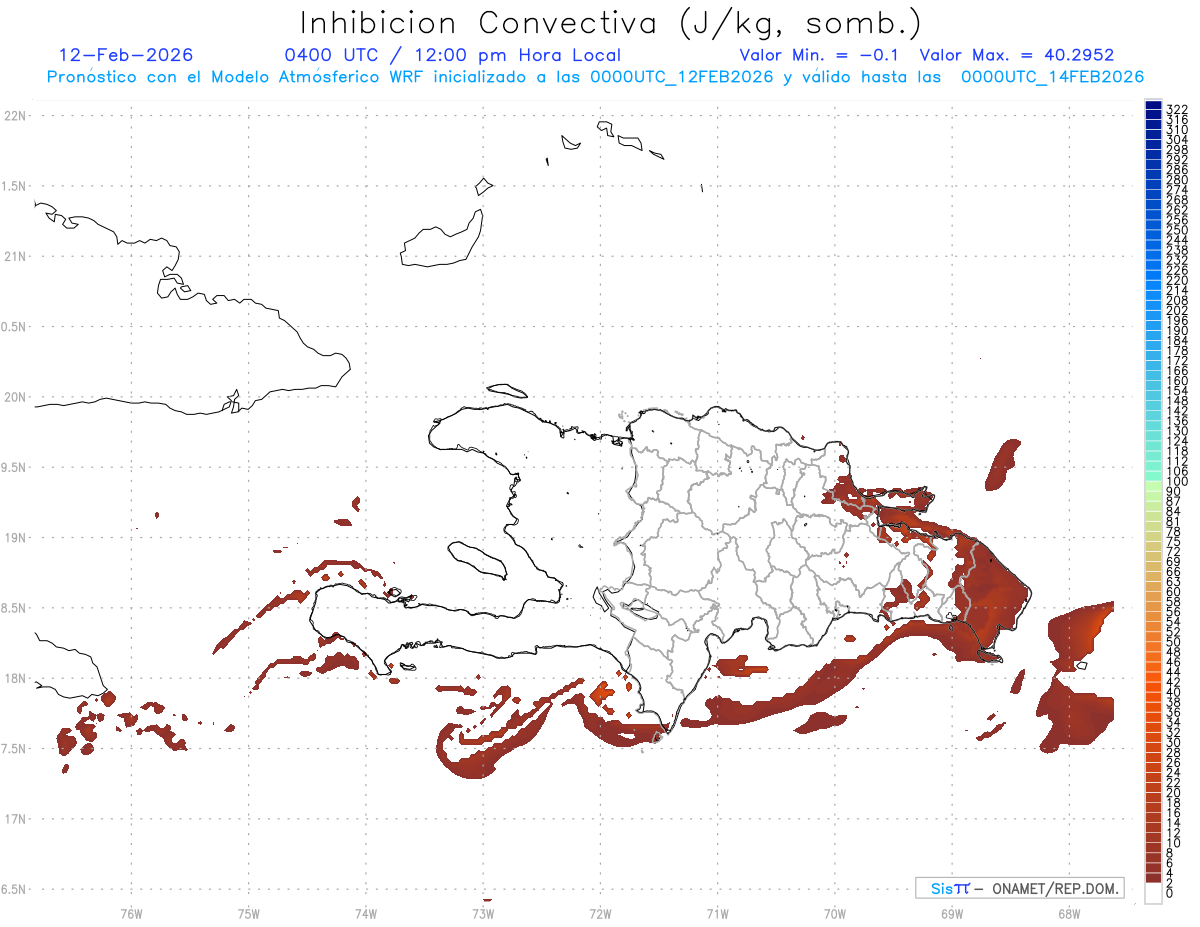Viewport: 1200px width, 927px height.
Task: Click the '68W' longitude label
Action: (1069, 912)
